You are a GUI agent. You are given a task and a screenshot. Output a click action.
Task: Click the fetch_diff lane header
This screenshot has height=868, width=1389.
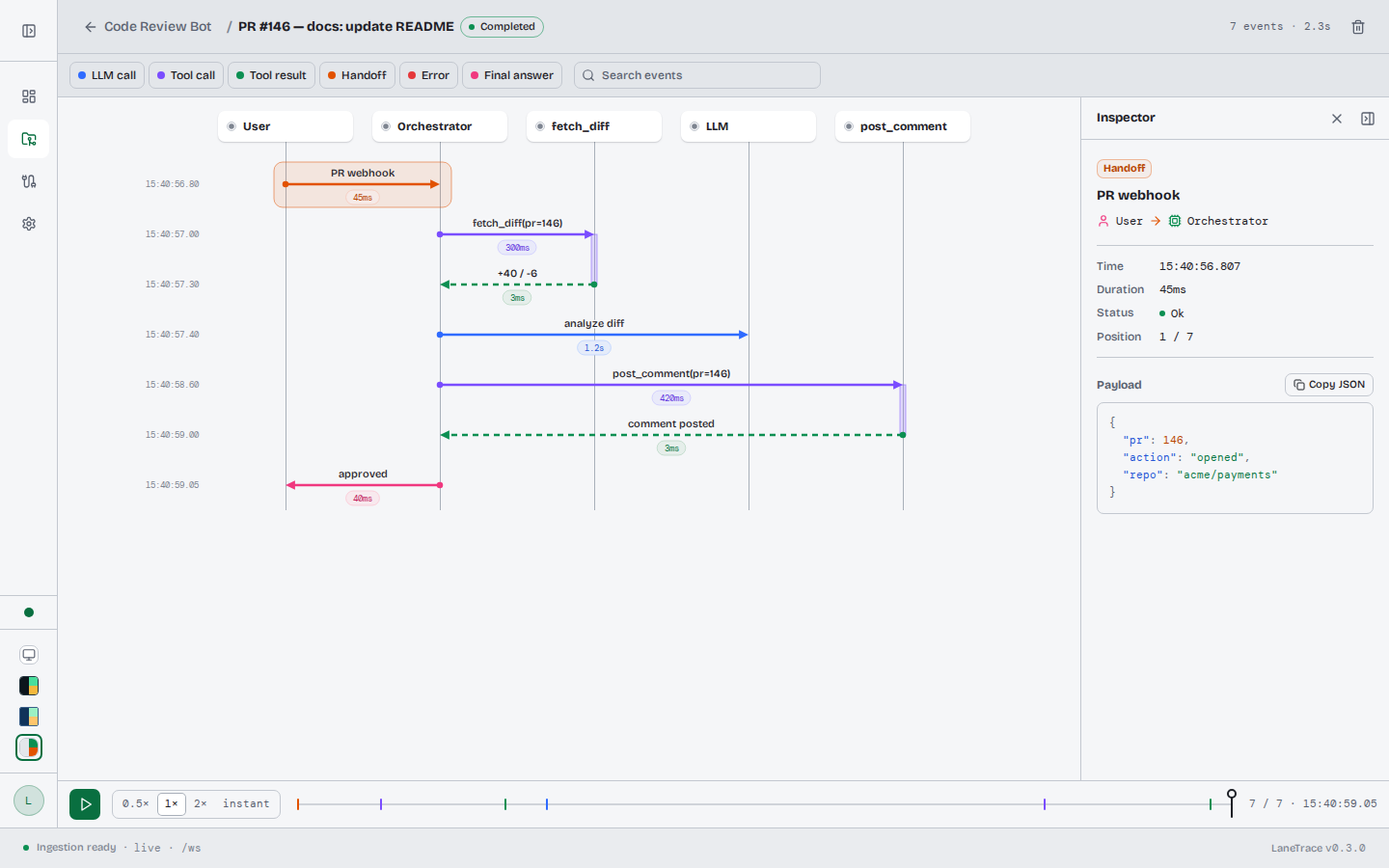point(594,126)
